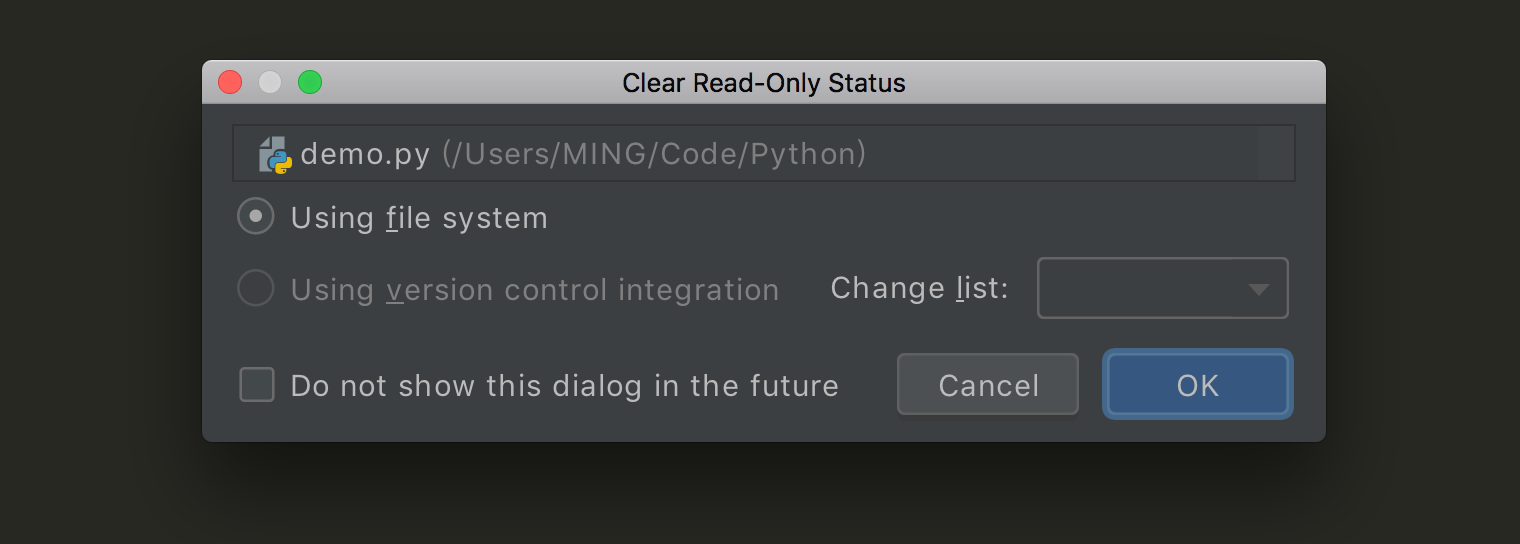Click the scrollbar track in the file list
The image size is (1520, 544).
[x=1275, y=153]
